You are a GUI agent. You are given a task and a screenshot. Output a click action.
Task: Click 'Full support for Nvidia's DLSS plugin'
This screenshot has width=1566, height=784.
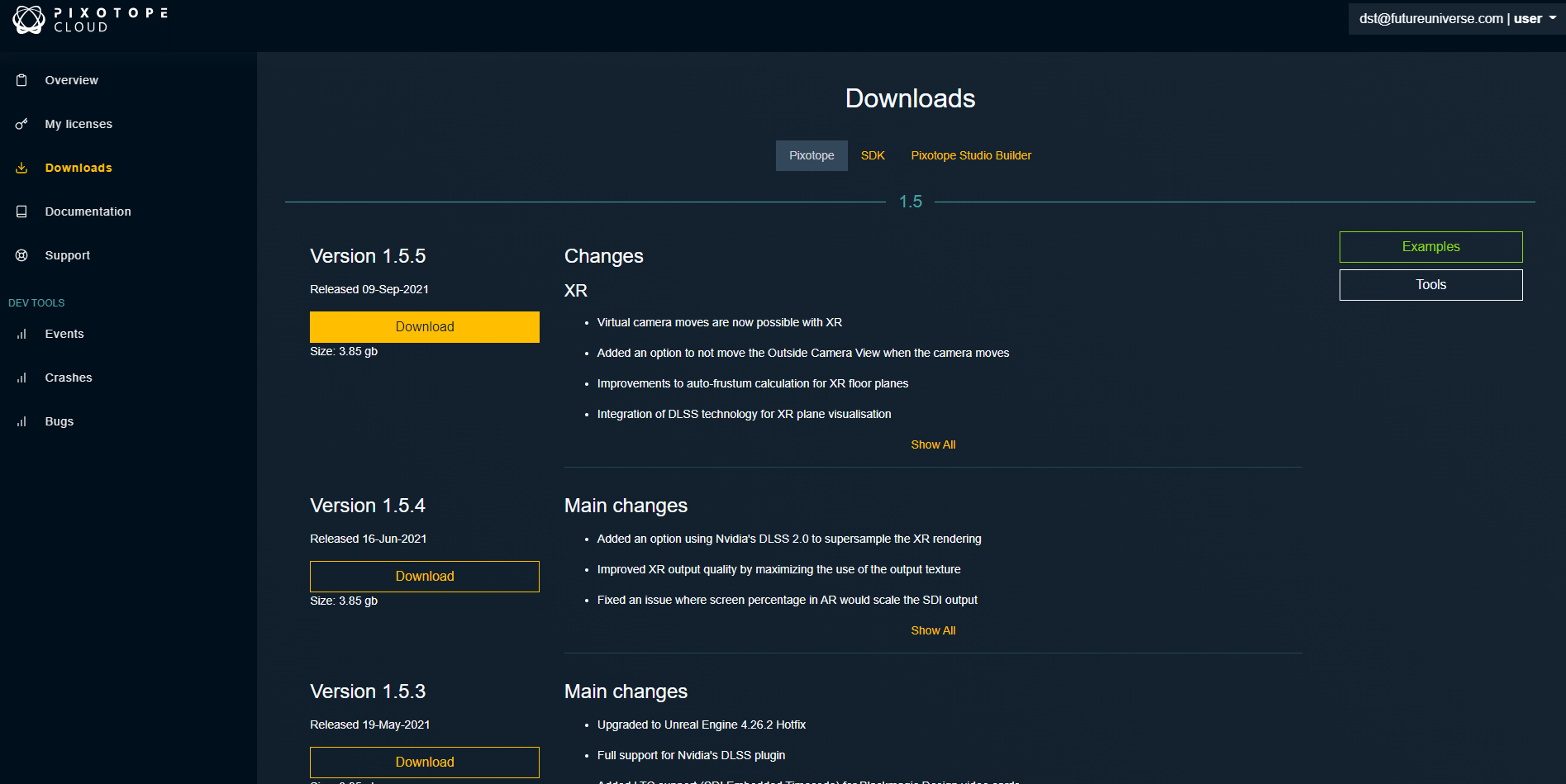(691, 755)
